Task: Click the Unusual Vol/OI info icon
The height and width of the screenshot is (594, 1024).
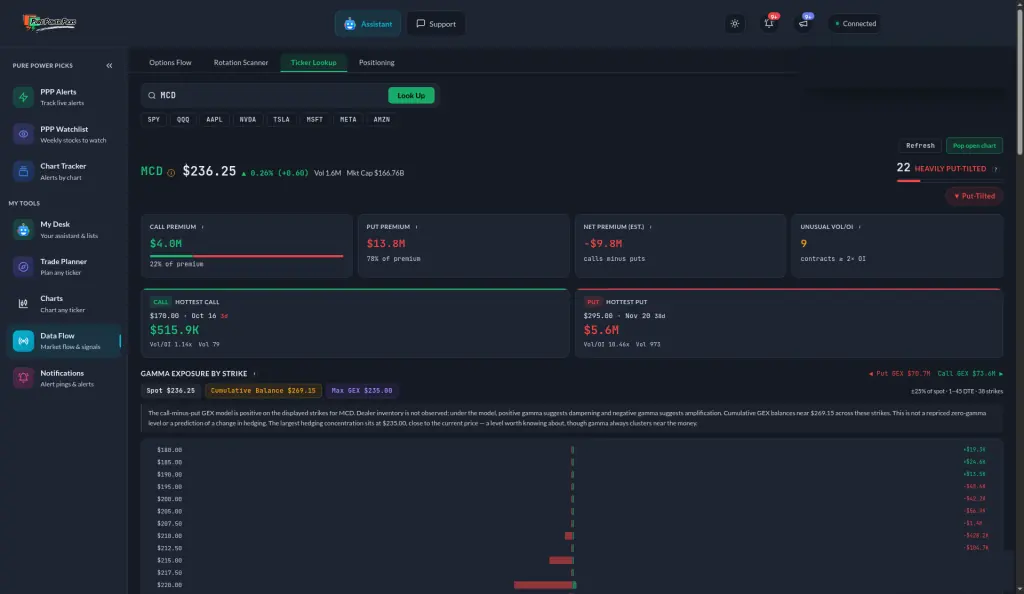Action: coord(859,227)
